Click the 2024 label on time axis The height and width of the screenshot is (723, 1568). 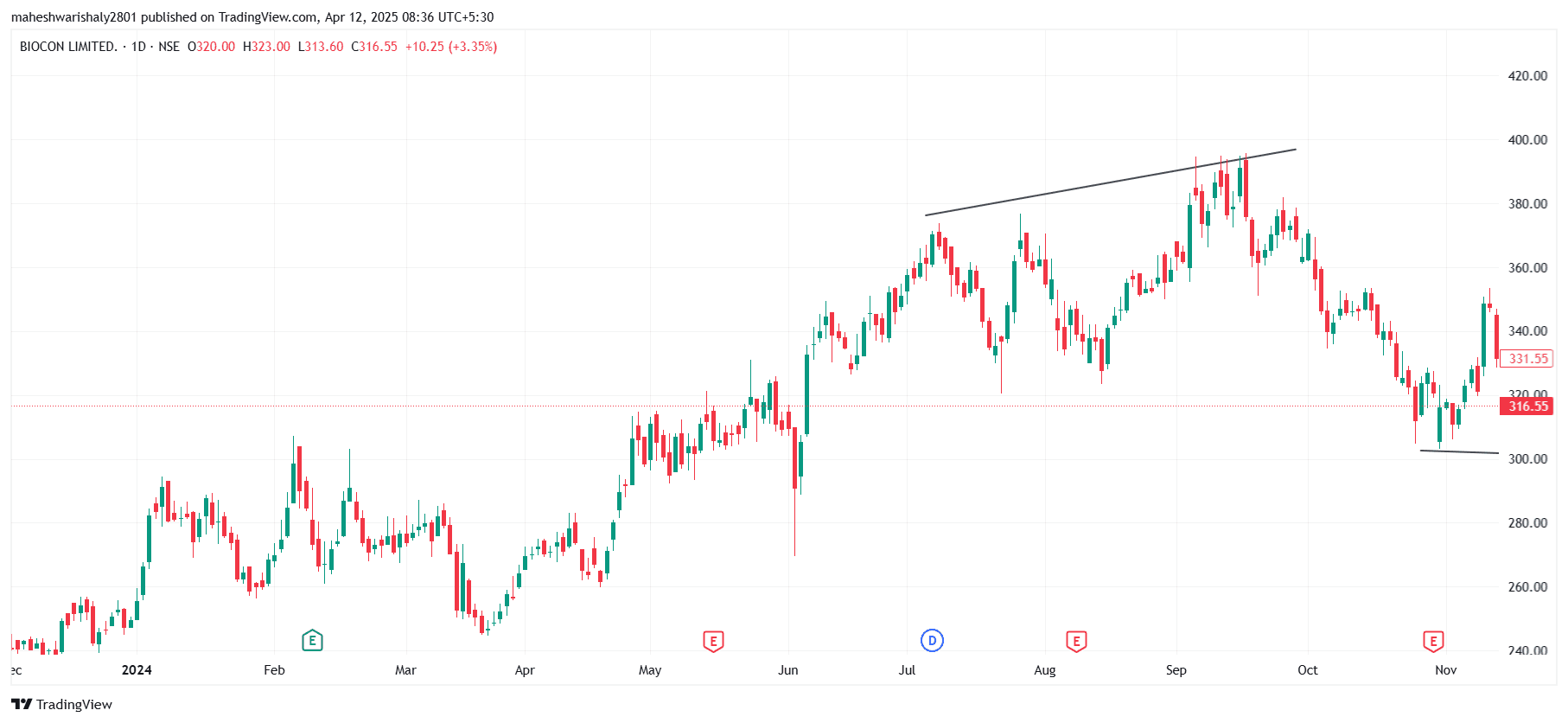tap(137, 670)
